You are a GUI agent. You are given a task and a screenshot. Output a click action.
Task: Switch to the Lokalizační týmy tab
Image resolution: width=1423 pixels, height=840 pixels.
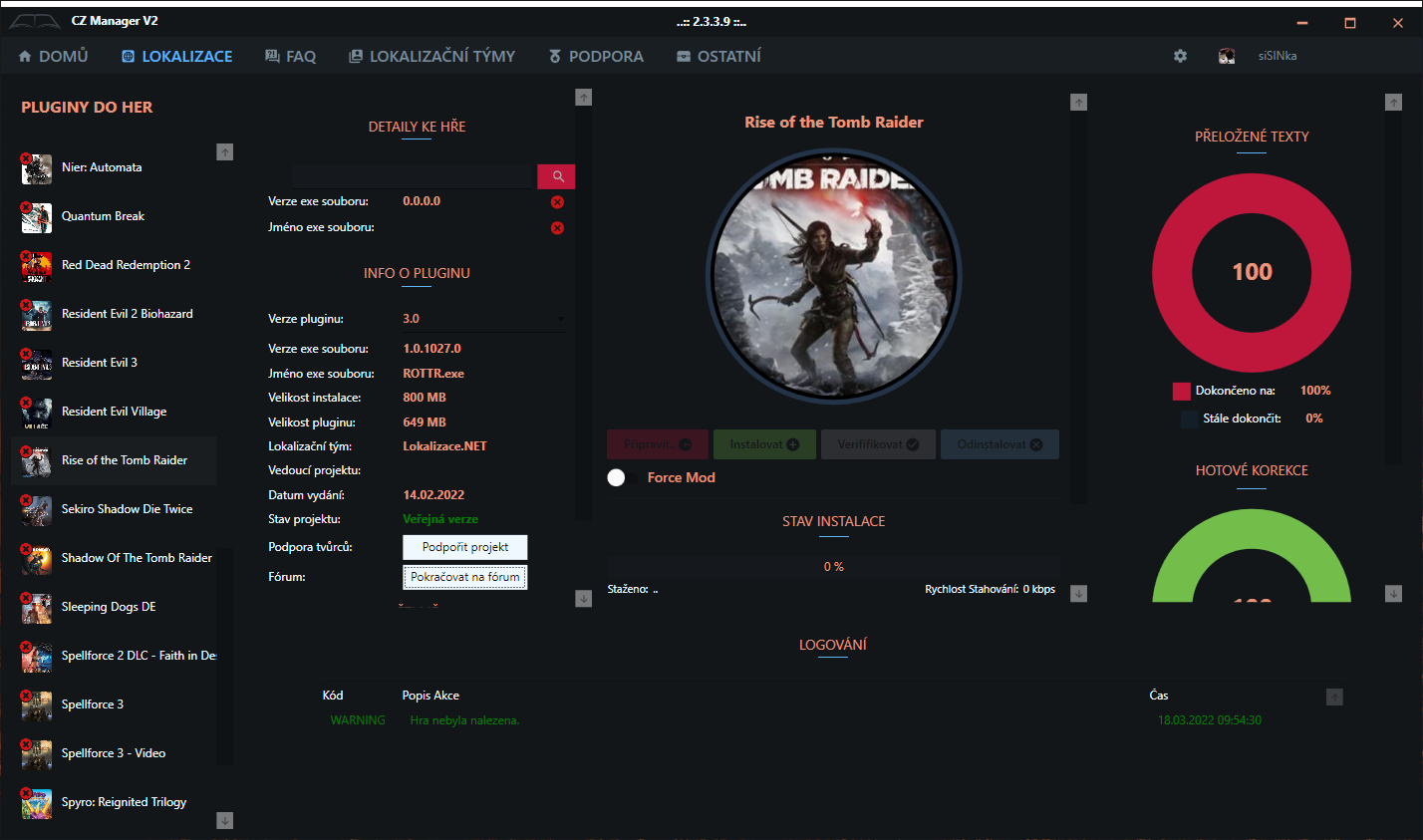(431, 57)
